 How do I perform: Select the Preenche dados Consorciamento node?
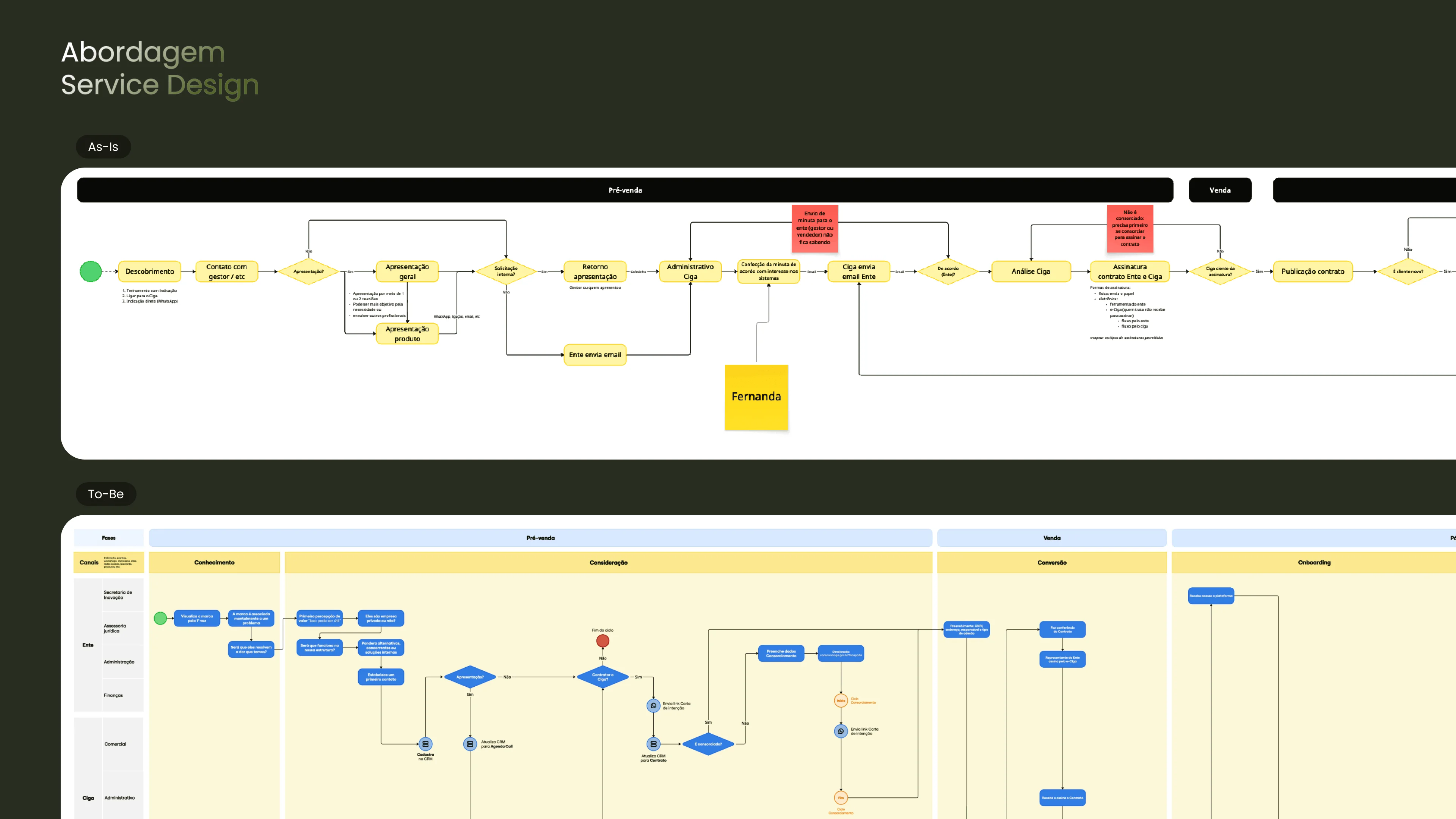pyautogui.click(x=781, y=653)
